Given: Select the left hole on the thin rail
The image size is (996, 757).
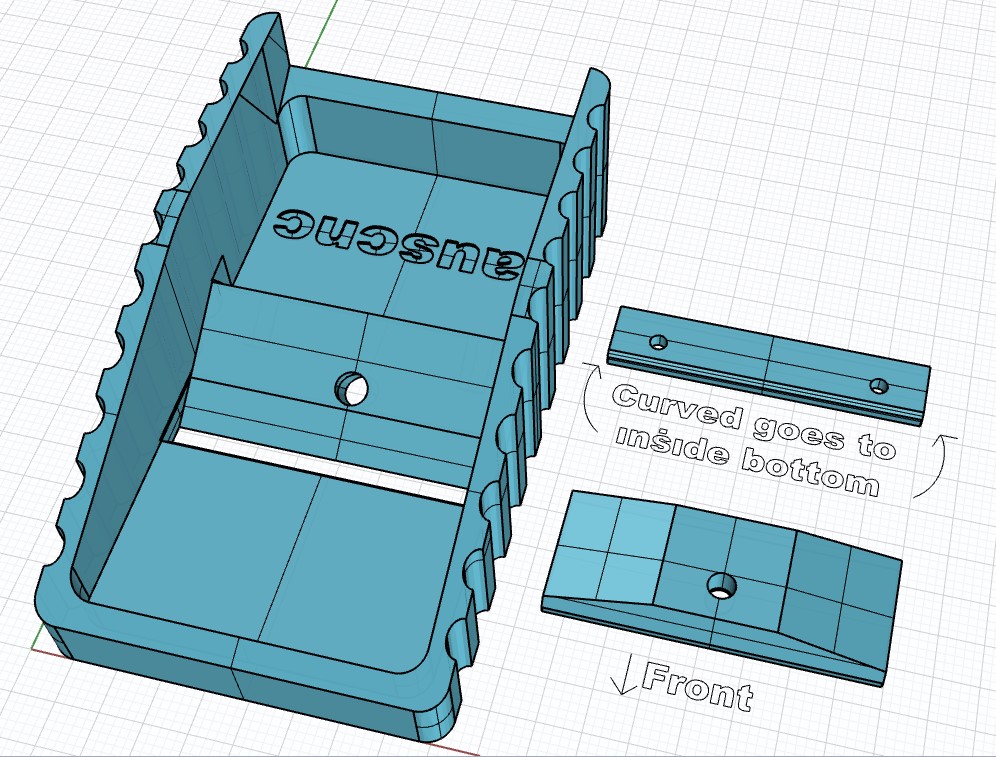Looking at the screenshot, I should tap(659, 343).
